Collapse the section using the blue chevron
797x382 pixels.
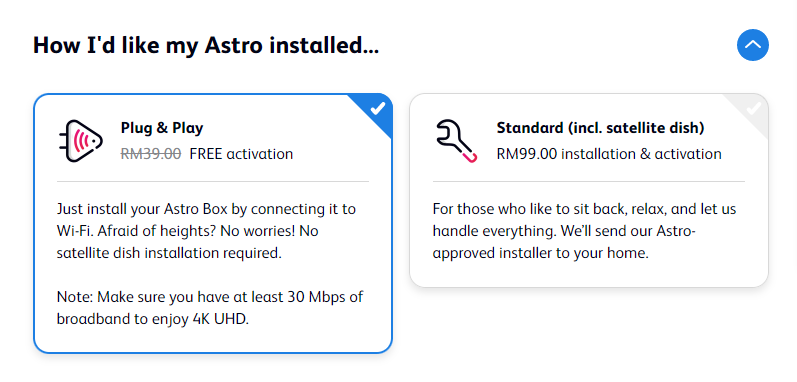point(752,45)
